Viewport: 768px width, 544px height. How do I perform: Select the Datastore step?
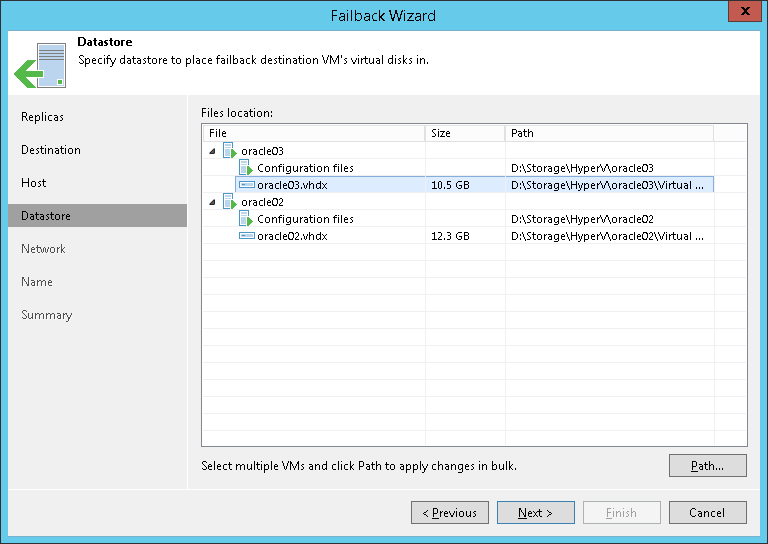[x=97, y=215]
